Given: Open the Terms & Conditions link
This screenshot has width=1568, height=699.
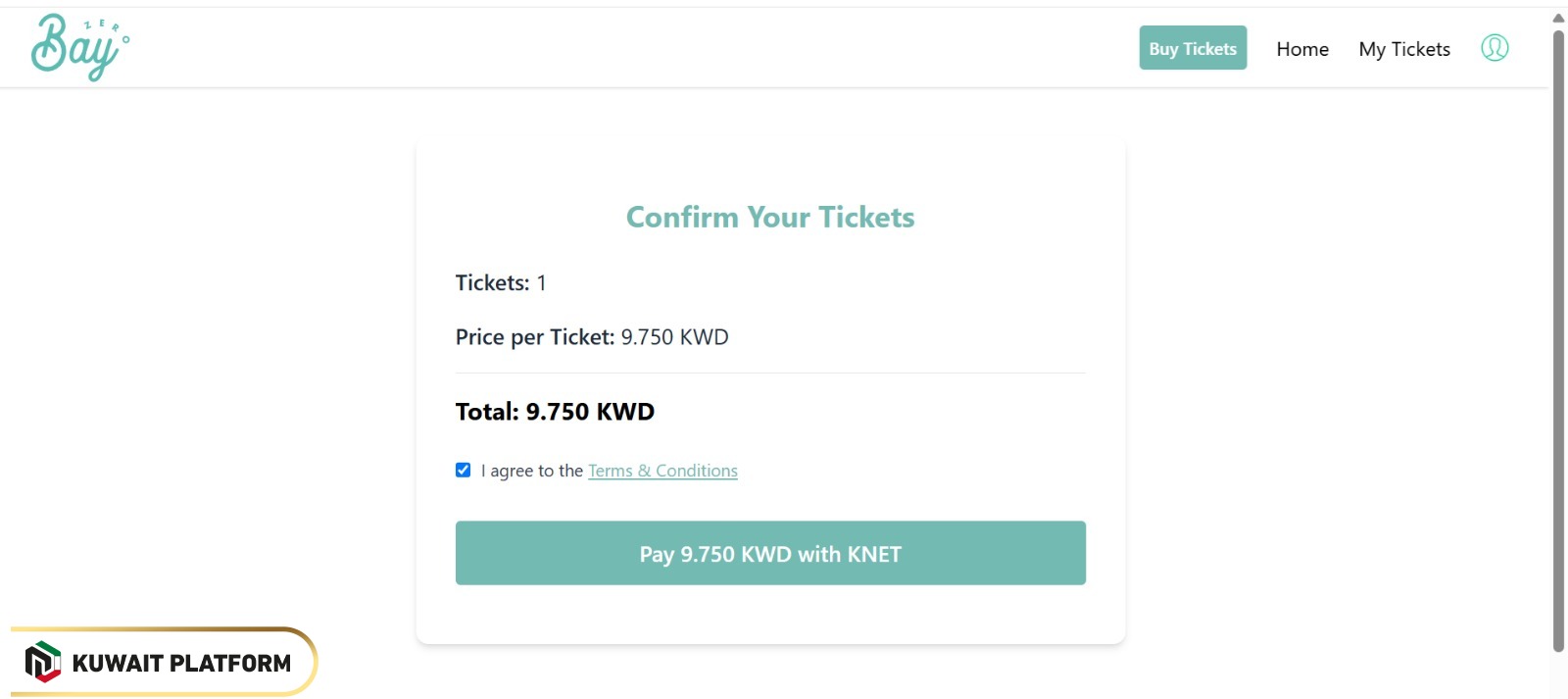Looking at the screenshot, I should [x=662, y=471].
